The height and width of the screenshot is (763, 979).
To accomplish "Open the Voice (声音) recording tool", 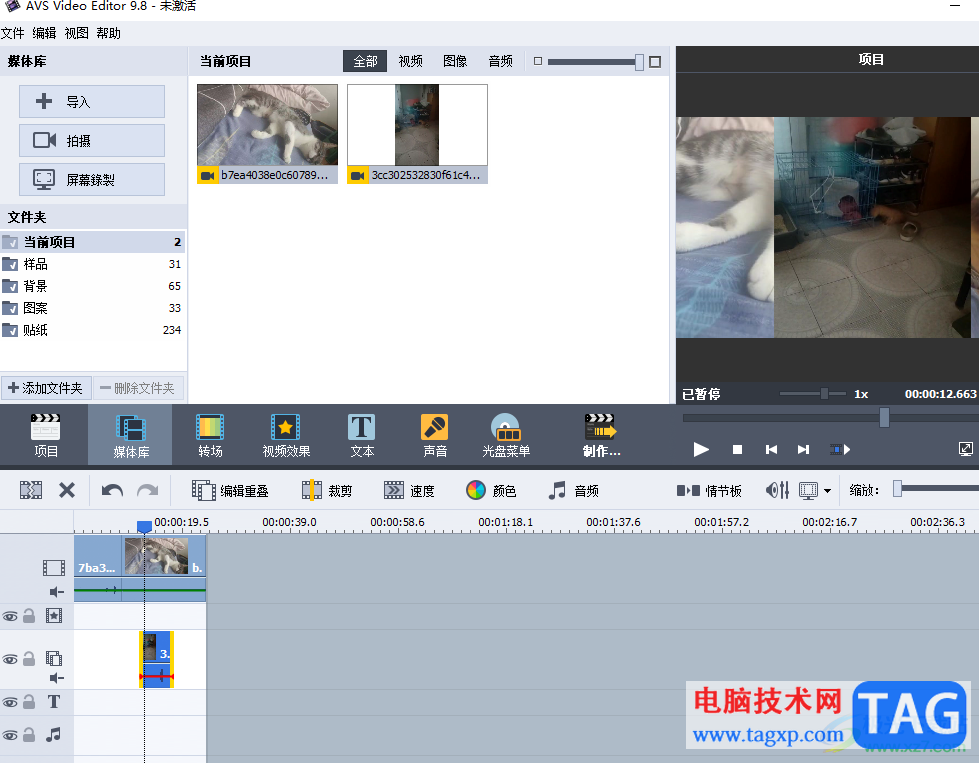I will tap(435, 435).
